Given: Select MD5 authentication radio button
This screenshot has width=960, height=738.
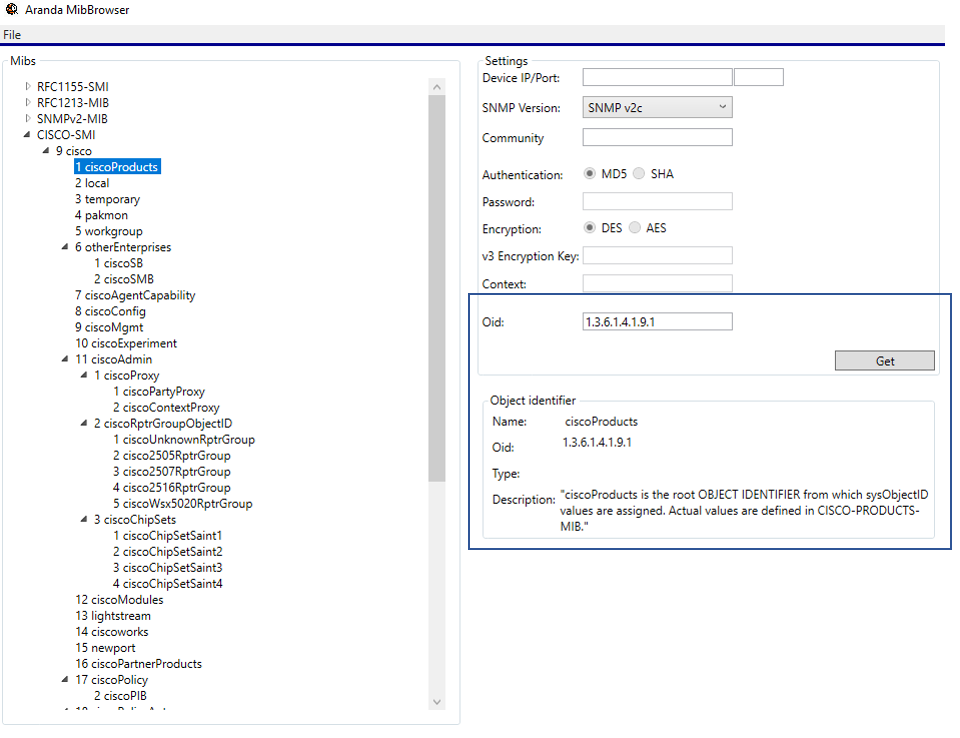Looking at the screenshot, I should point(589,173).
